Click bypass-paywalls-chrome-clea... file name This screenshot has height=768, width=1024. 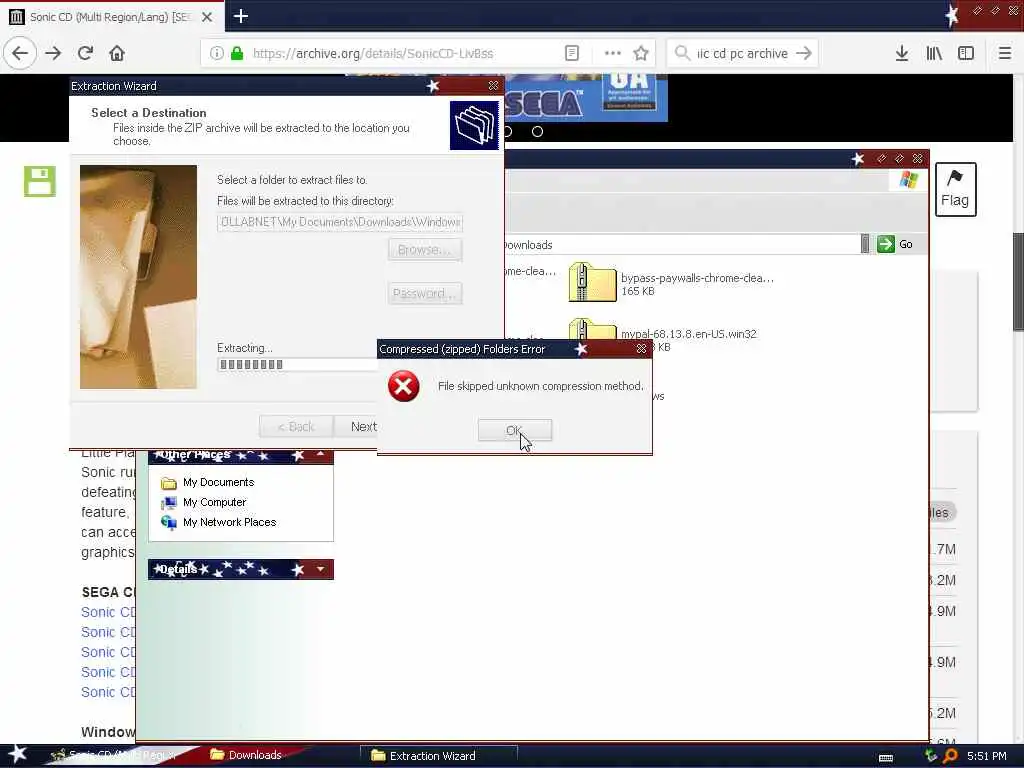pyautogui.click(x=697, y=278)
